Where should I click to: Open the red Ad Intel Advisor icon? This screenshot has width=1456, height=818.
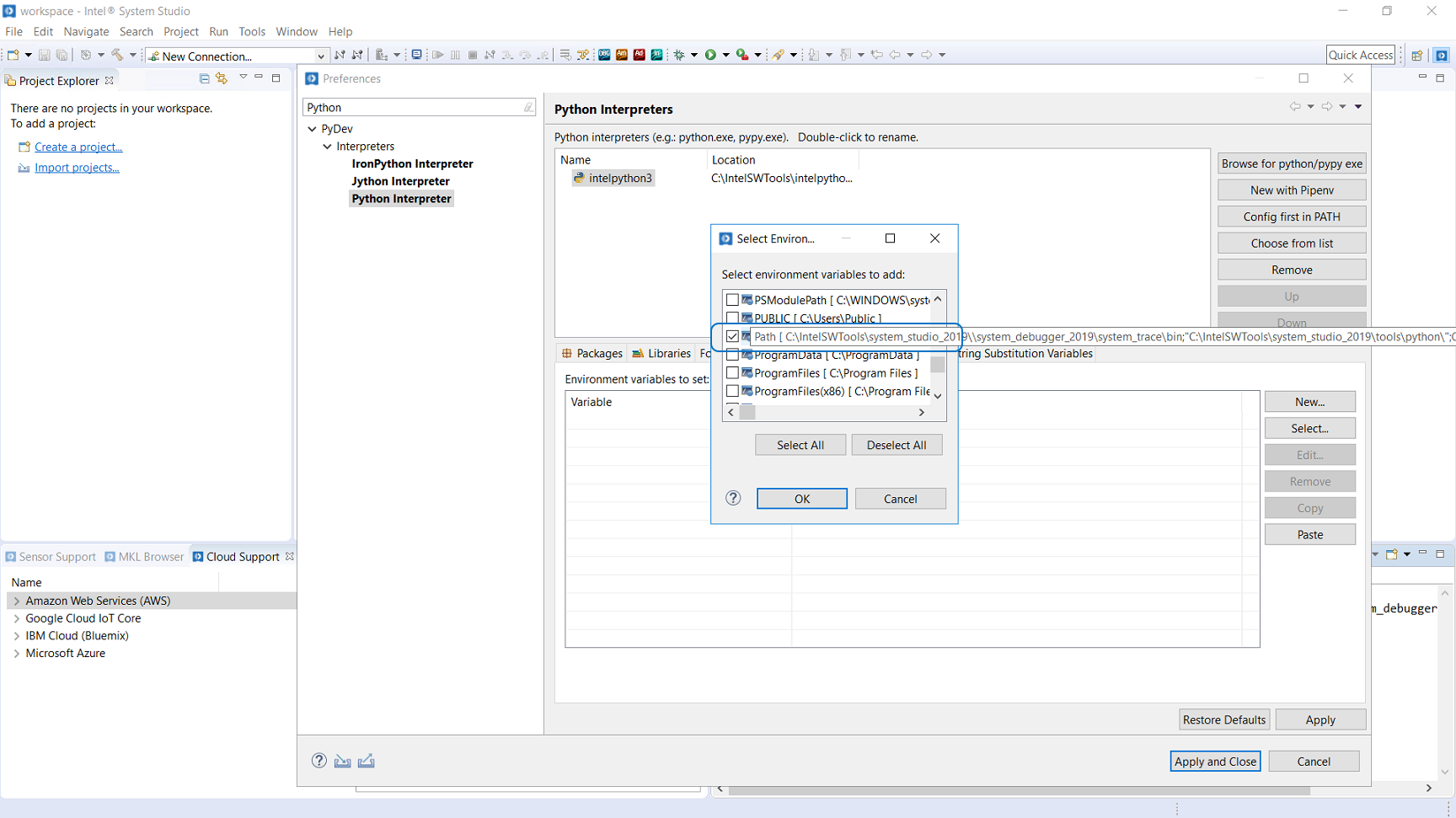coord(640,55)
